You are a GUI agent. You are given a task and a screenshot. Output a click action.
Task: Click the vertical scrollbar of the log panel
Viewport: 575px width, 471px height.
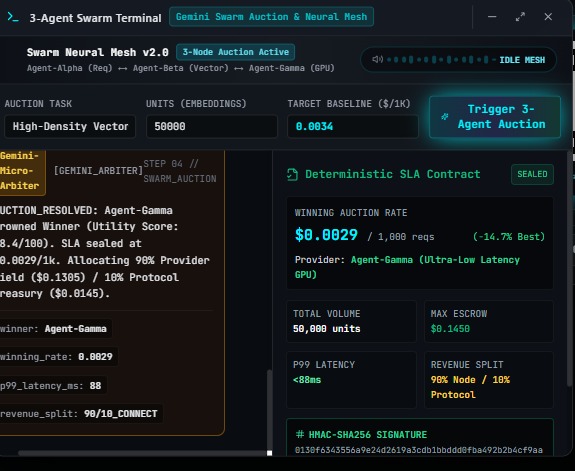coord(270,409)
